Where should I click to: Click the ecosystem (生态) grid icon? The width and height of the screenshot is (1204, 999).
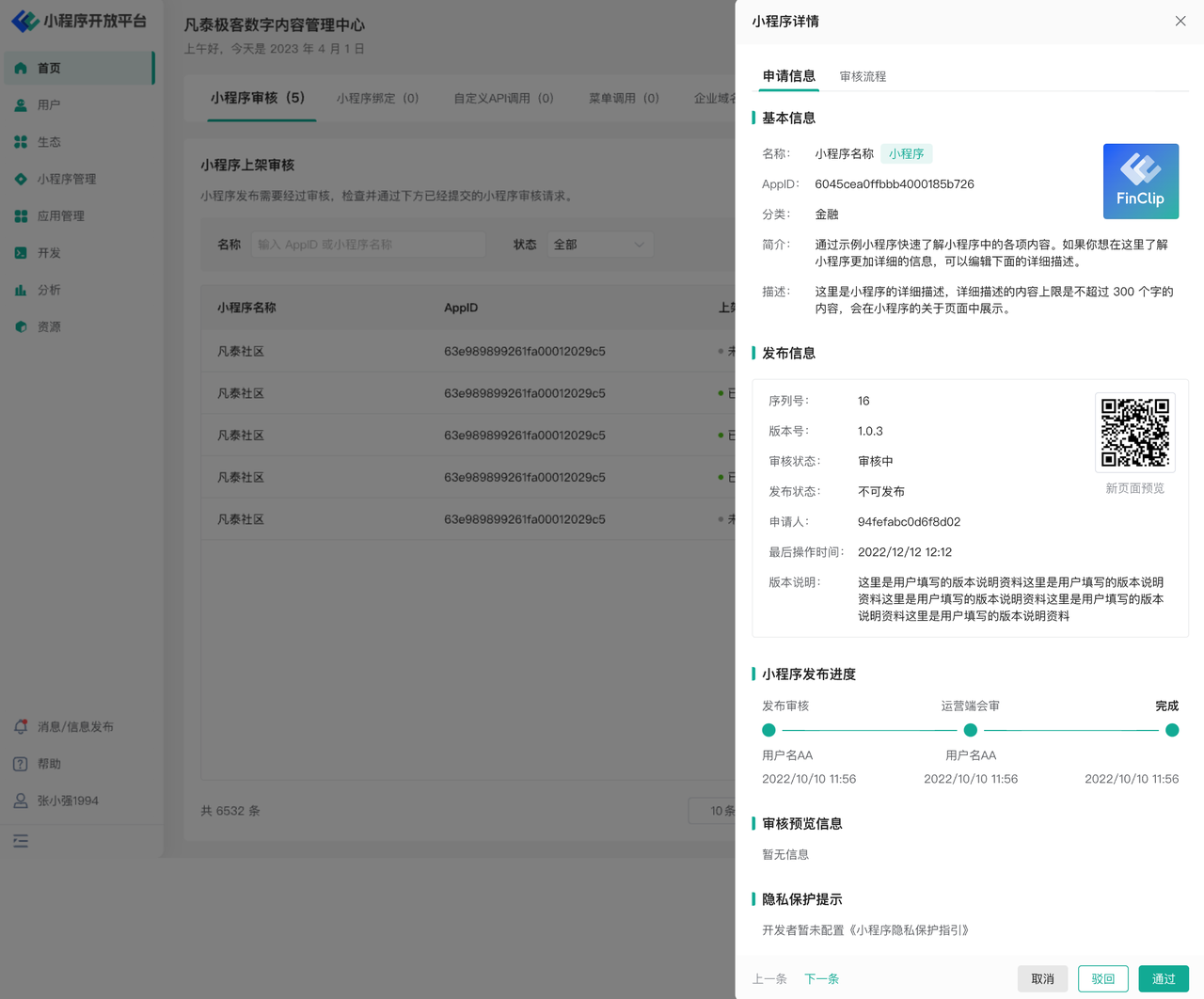[x=21, y=142]
